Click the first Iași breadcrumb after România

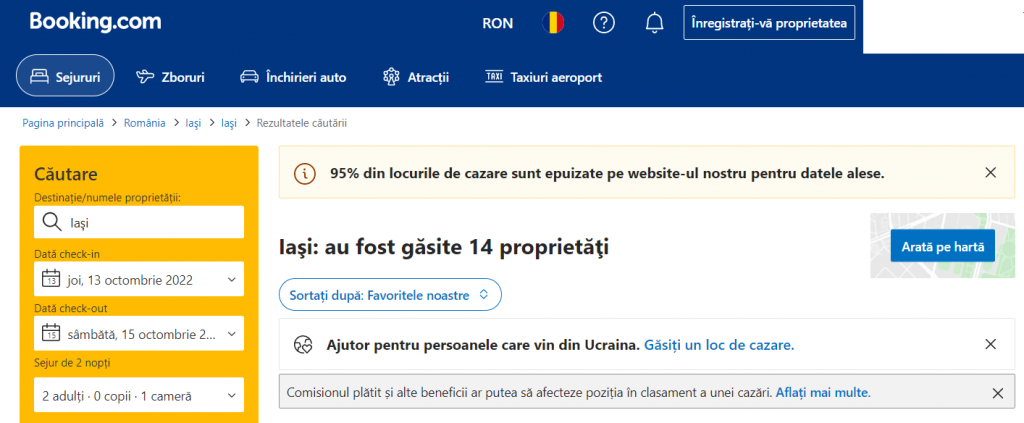(194, 123)
